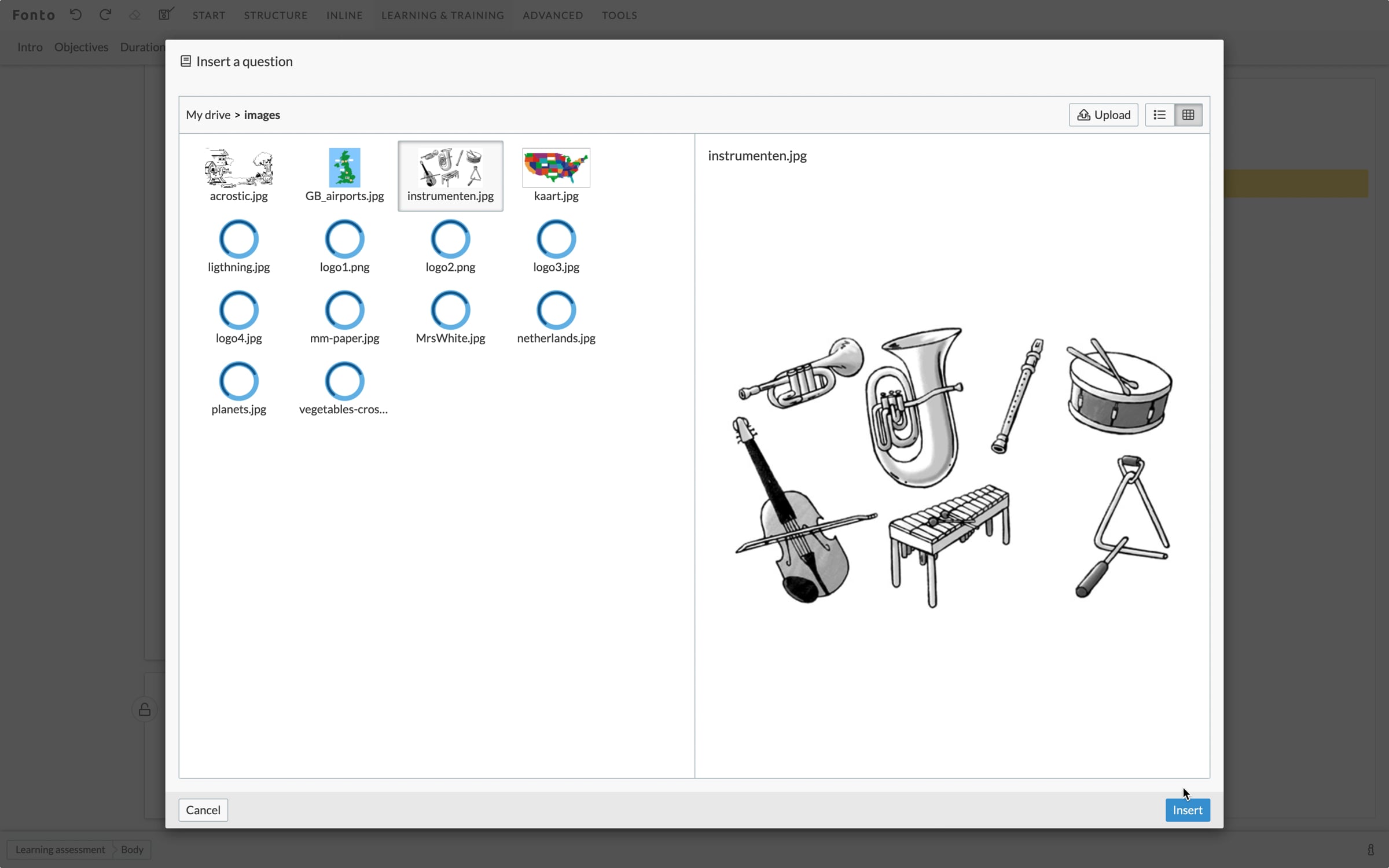Click the Learning assessment breadcrumb

point(60,849)
